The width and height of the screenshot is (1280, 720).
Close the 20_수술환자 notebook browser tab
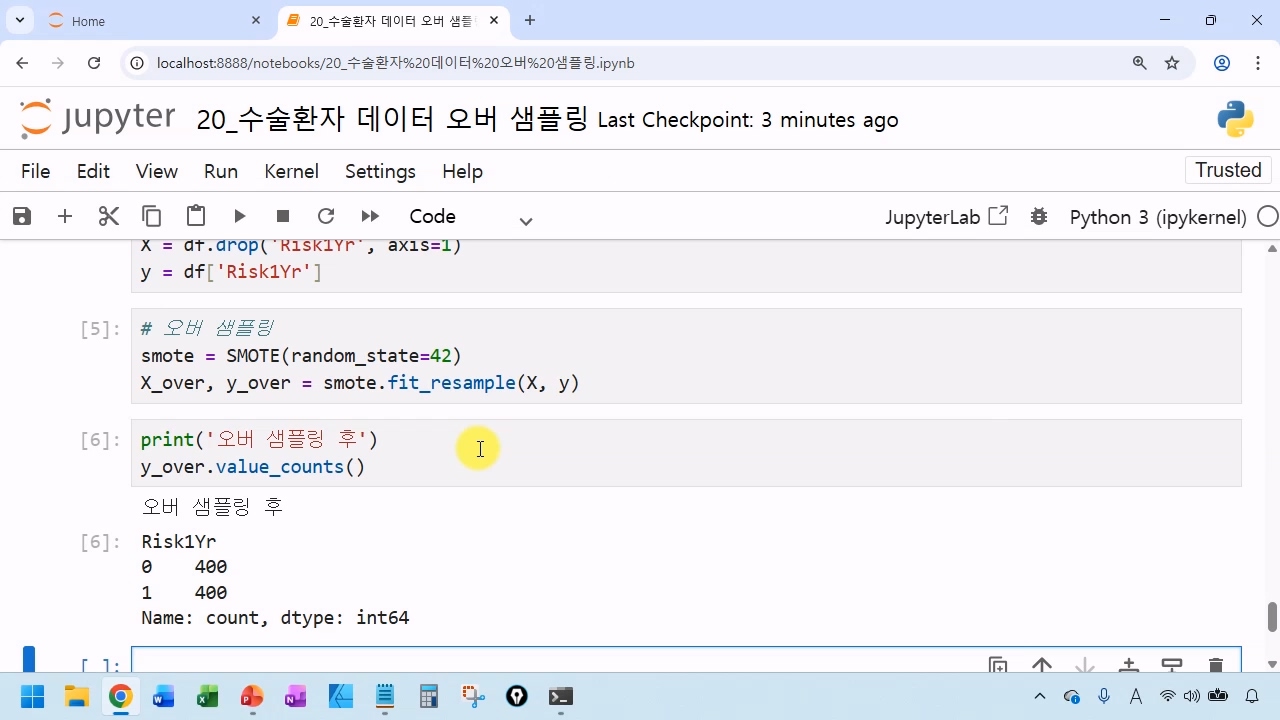coord(493,20)
